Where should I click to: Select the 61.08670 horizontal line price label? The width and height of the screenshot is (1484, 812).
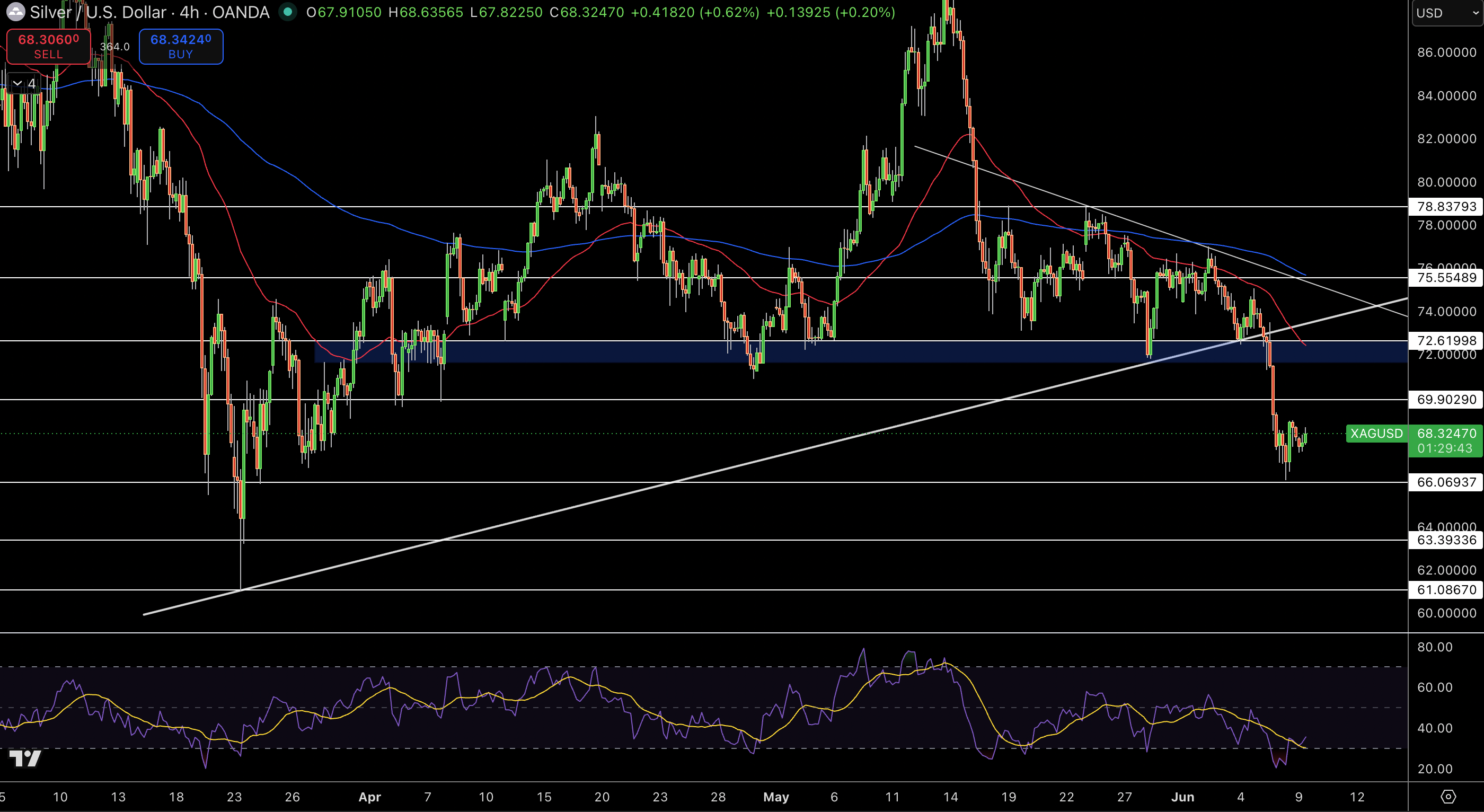pos(1446,589)
